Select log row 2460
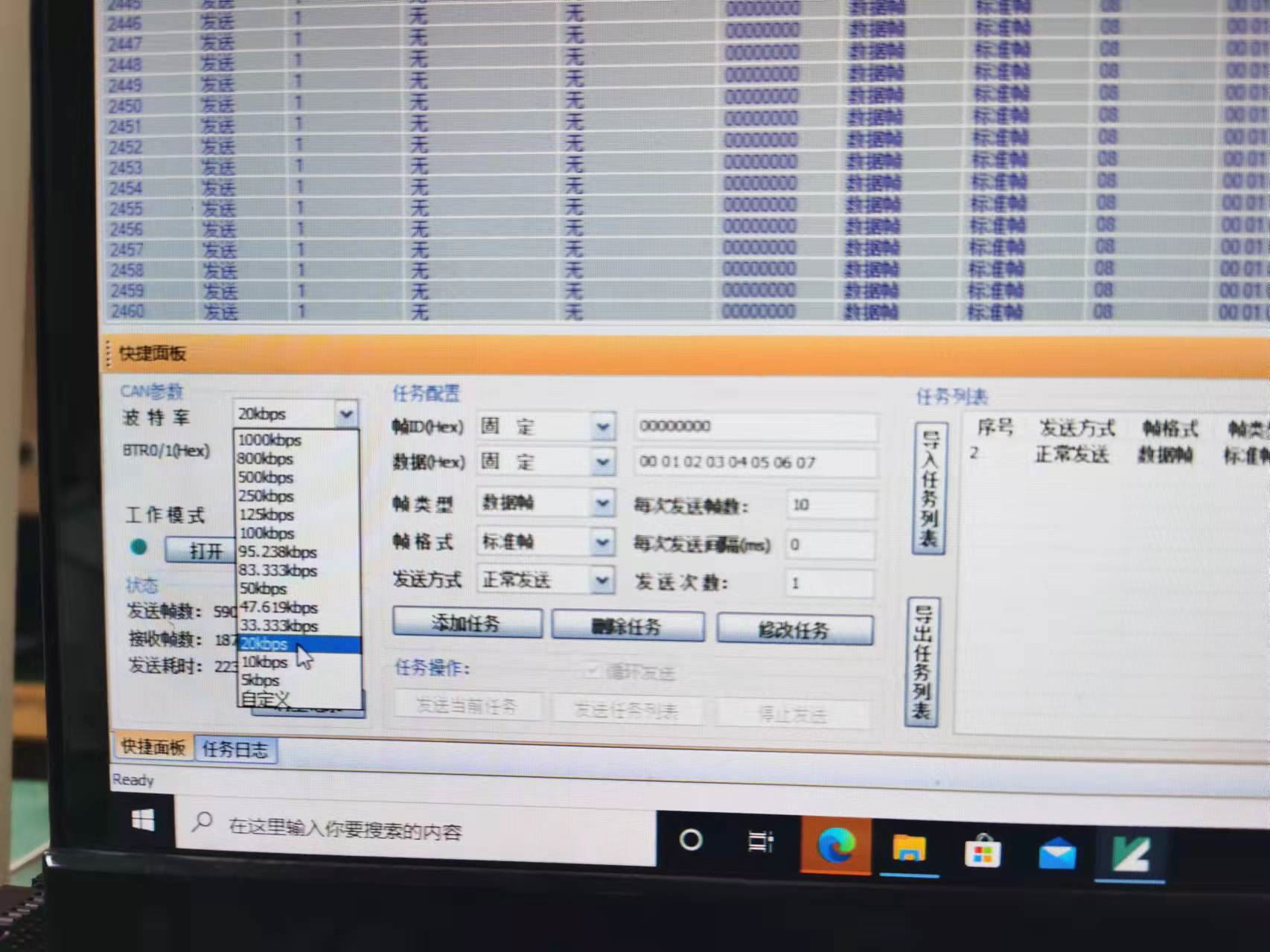Viewport: 1270px width, 952px height. [x=685, y=311]
